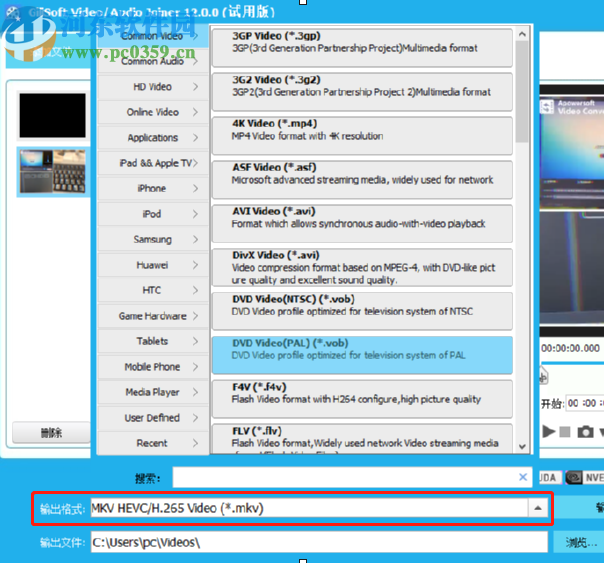
Task: Take a snapshot with the camera icon
Action: pyautogui.click(x=585, y=432)
